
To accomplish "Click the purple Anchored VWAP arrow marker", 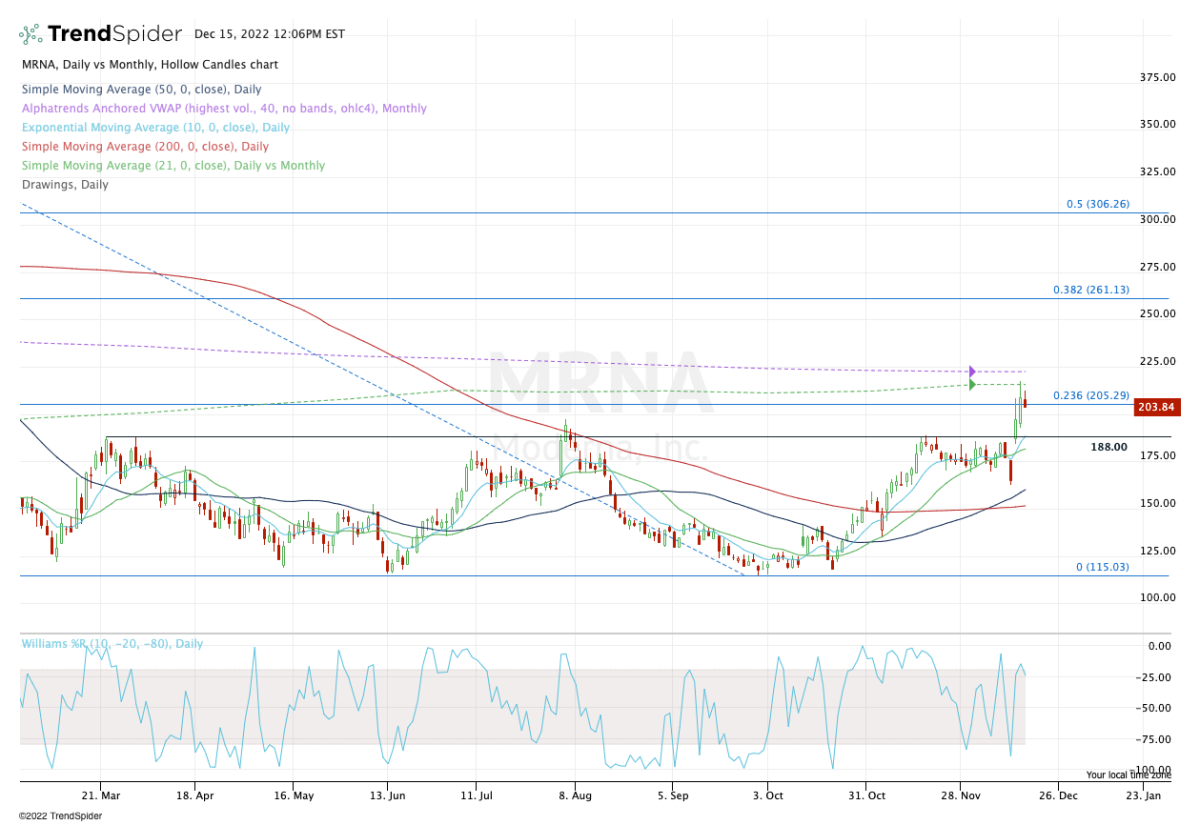I will click(x=971, y=372).
